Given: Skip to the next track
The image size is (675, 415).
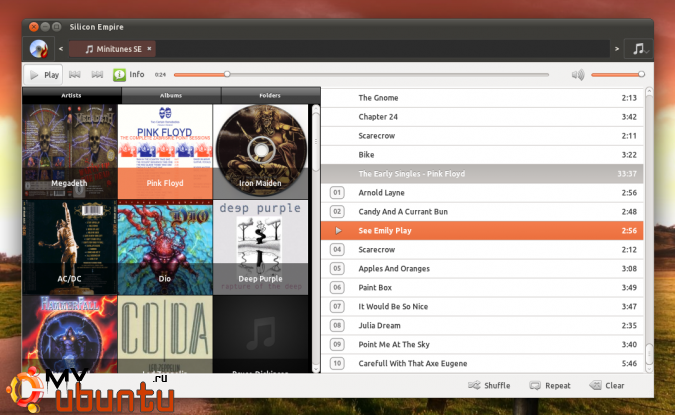Looking at the screenshot, I should (x=98, y=74).
